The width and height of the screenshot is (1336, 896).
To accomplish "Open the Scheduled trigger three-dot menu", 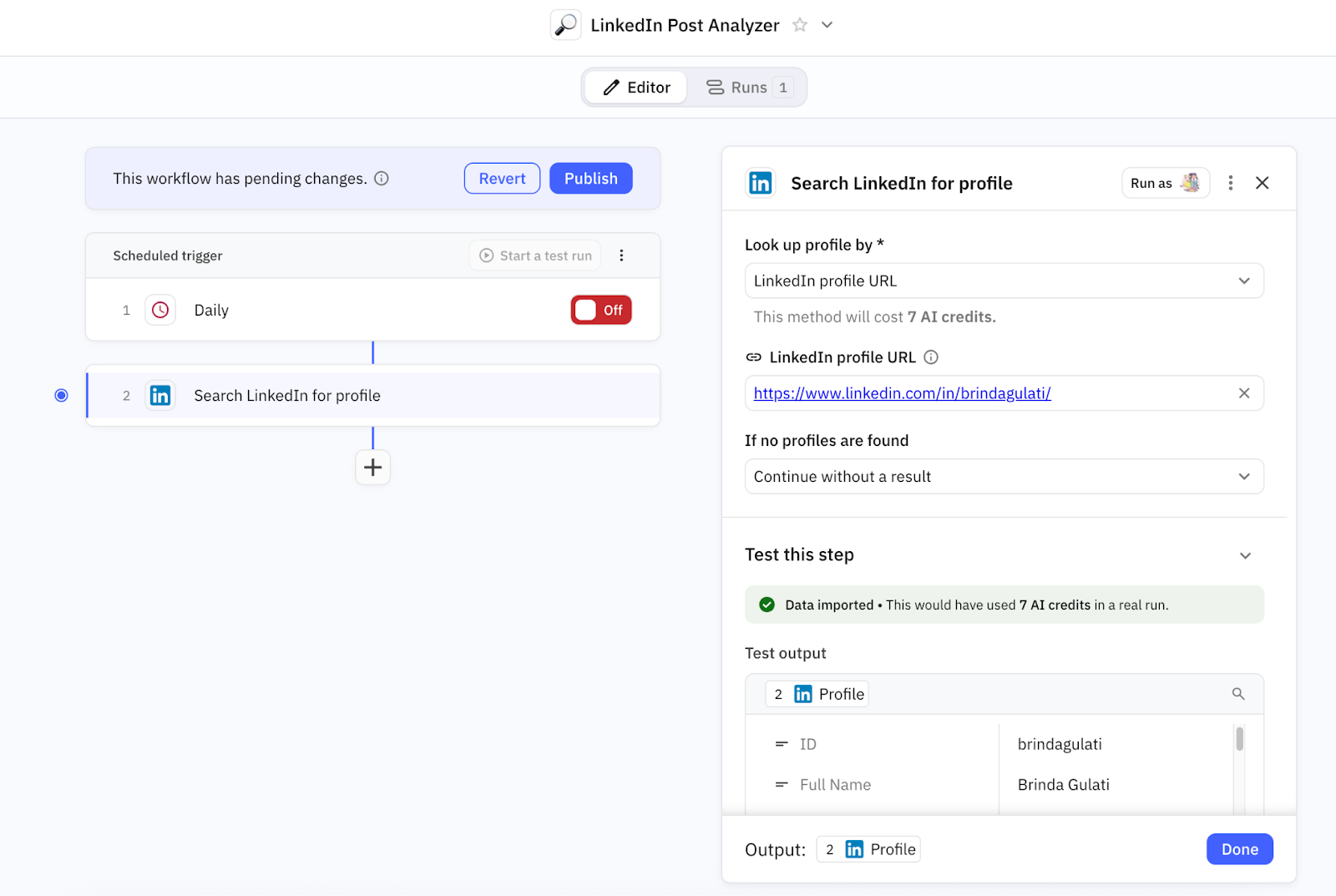I will 621,256.
